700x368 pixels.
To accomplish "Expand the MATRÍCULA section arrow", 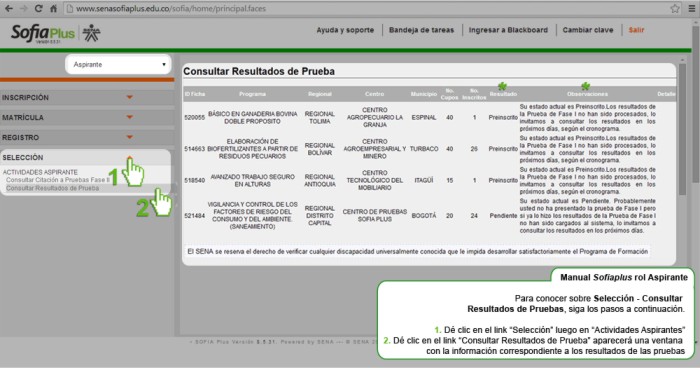I will (x=129, y=117).
